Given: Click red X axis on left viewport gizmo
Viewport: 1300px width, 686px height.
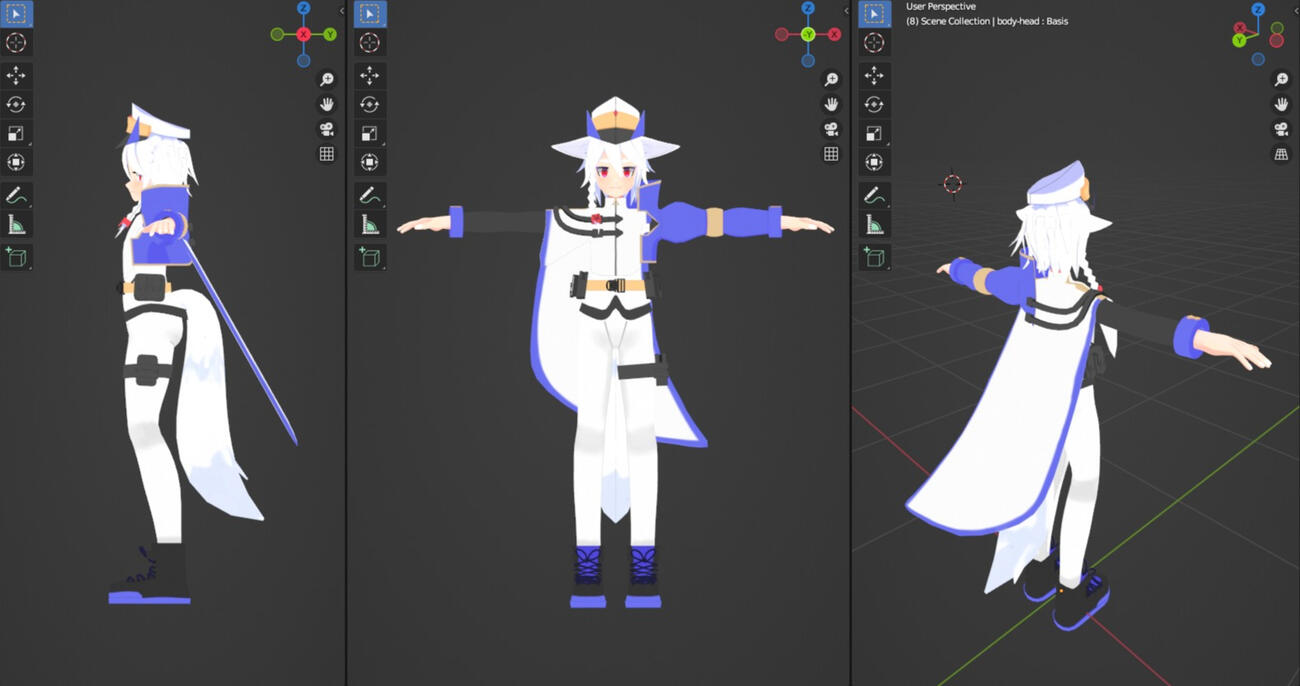Looking at the screenshot, I should [304, 35].
